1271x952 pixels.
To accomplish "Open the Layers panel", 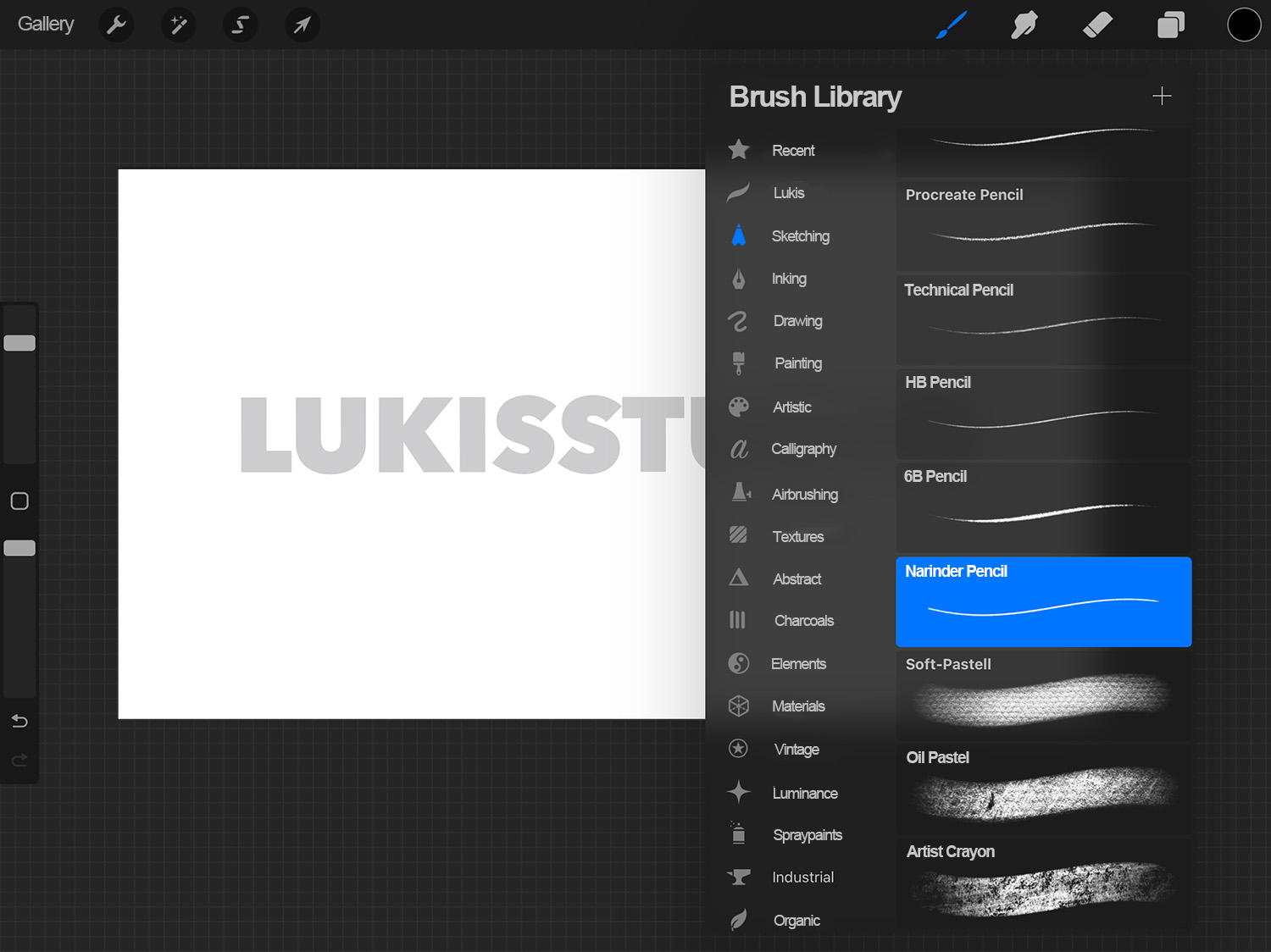I will (x=1170, y=25).
